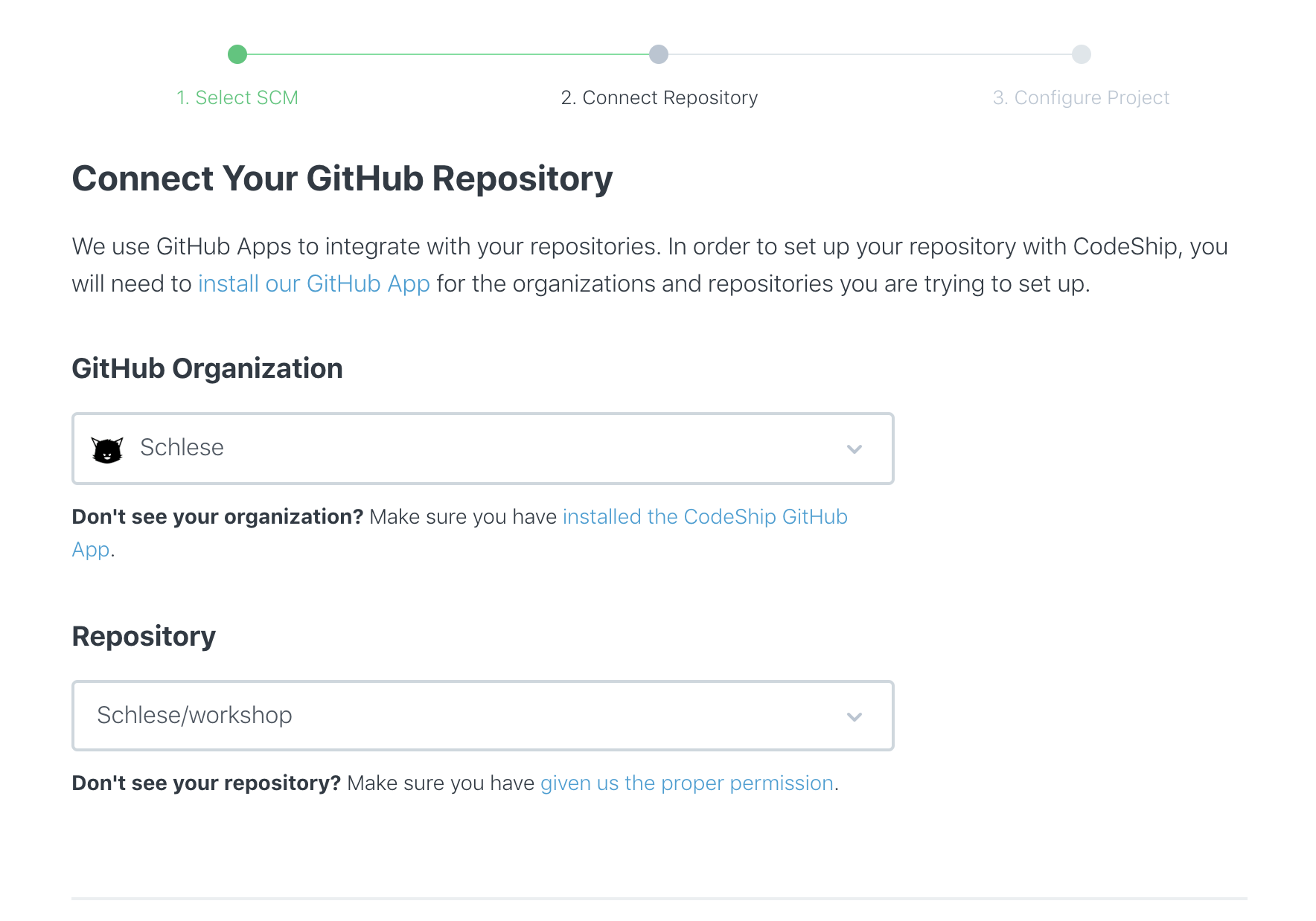This screenshot has width=1316, height=921.
Task: Expand the Repository dropdown chevron
Action: click(855, 717)
